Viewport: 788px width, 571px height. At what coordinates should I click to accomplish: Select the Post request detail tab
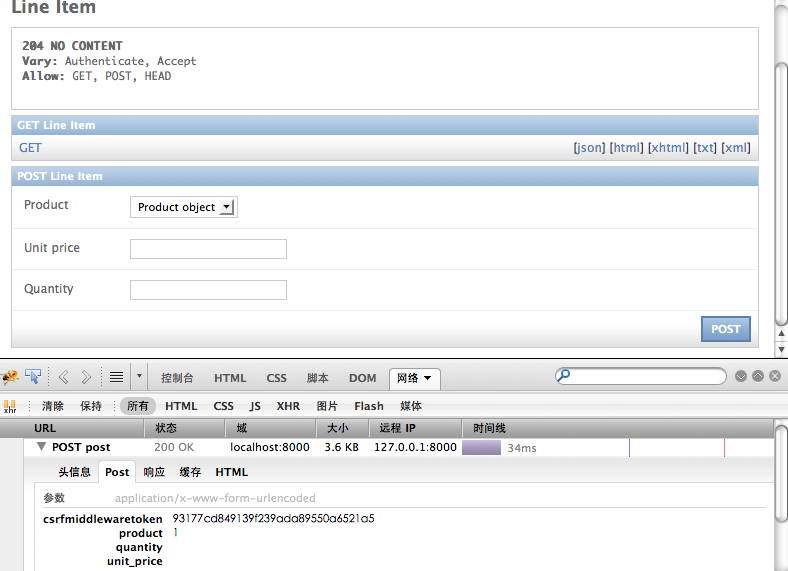coord(117,472)
